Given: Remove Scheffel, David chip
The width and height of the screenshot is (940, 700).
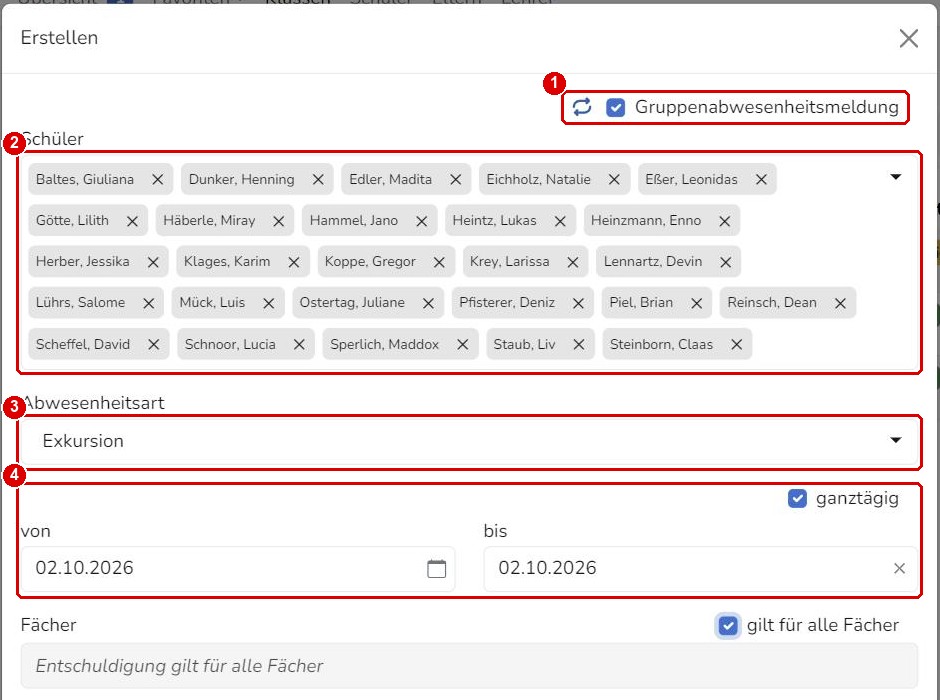Looking at the screenshot, I should click(x=153, y=345).
